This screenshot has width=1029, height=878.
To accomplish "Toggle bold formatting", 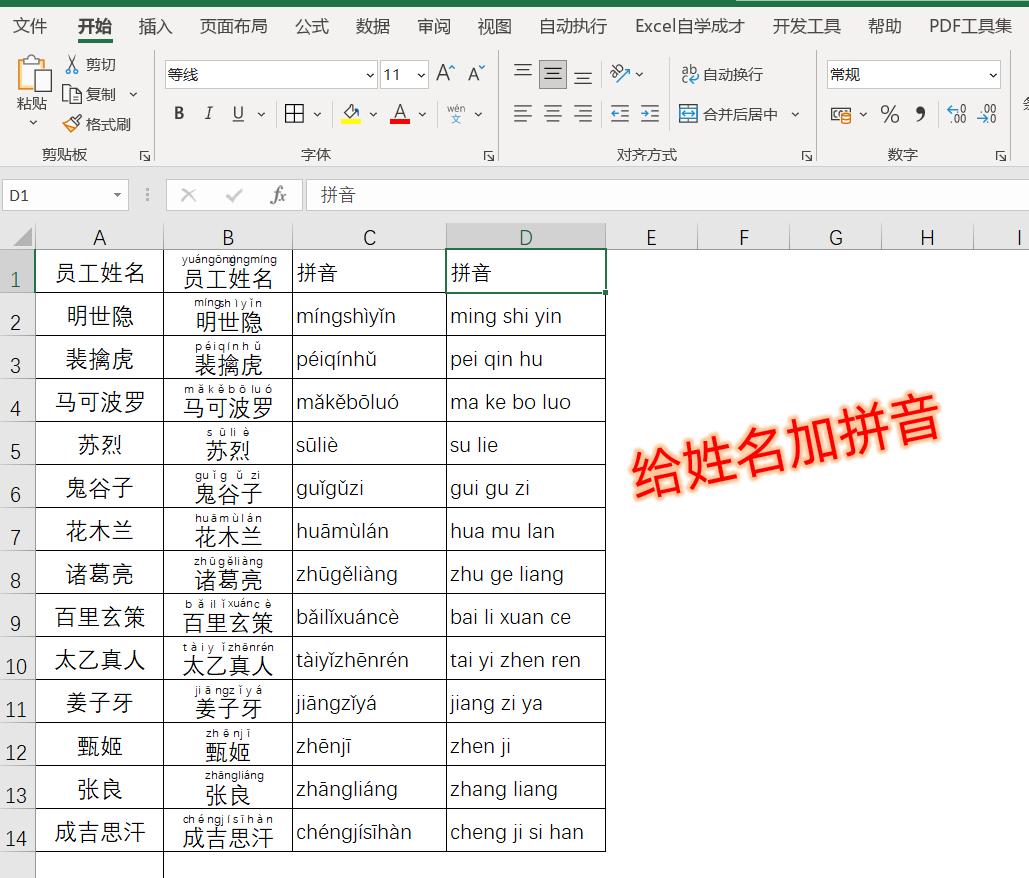I will [178, 113].
